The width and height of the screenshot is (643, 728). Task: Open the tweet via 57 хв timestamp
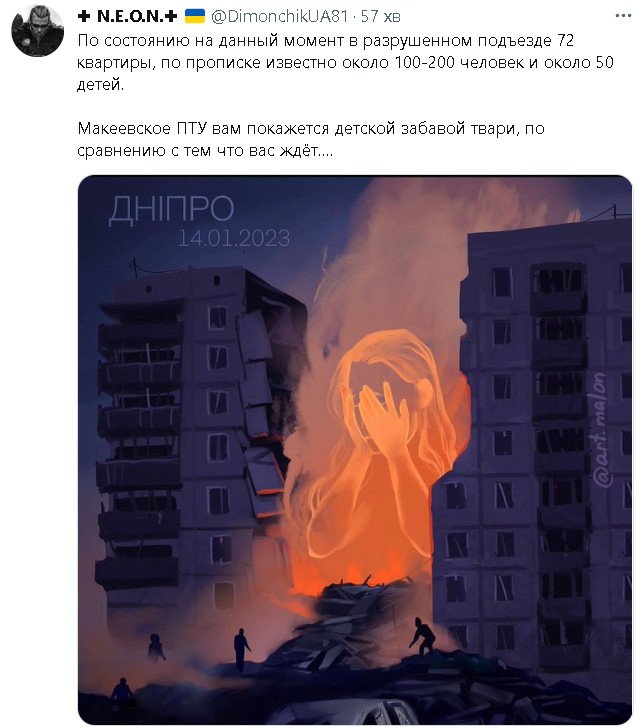coord(381,17)
